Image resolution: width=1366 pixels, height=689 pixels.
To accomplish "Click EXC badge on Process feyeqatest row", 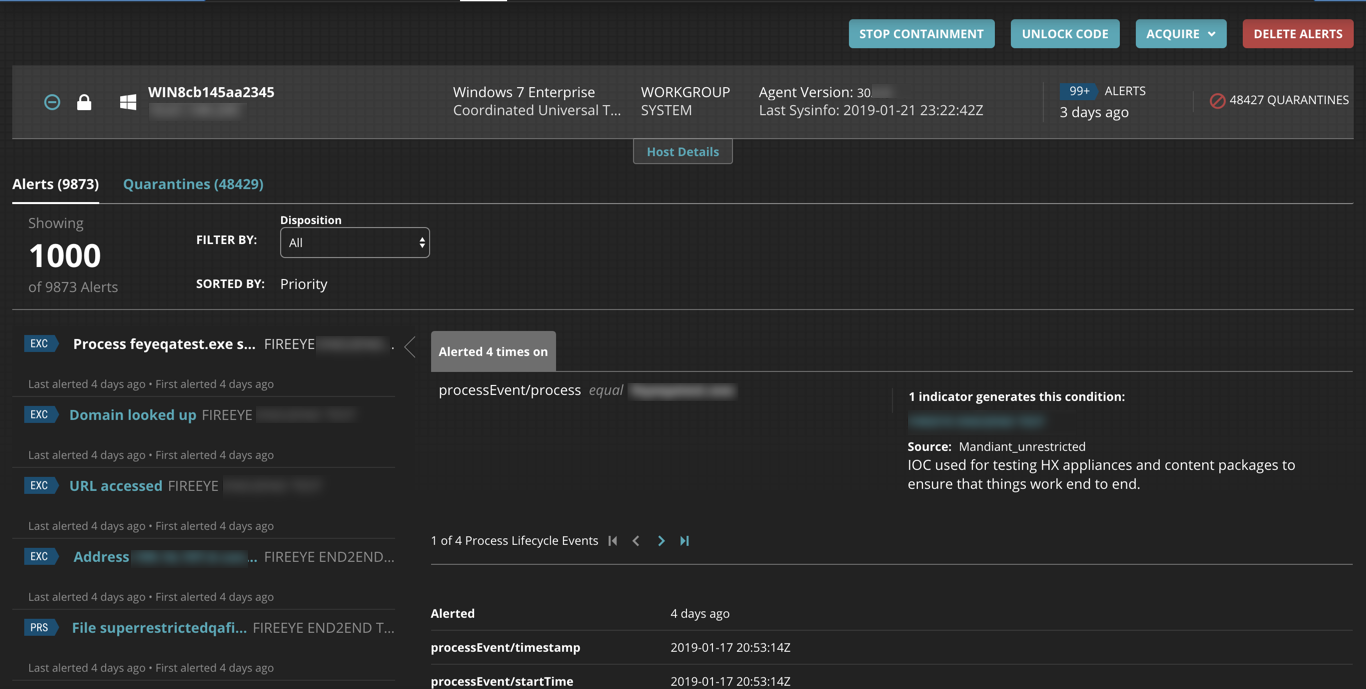I will [40, 344].
